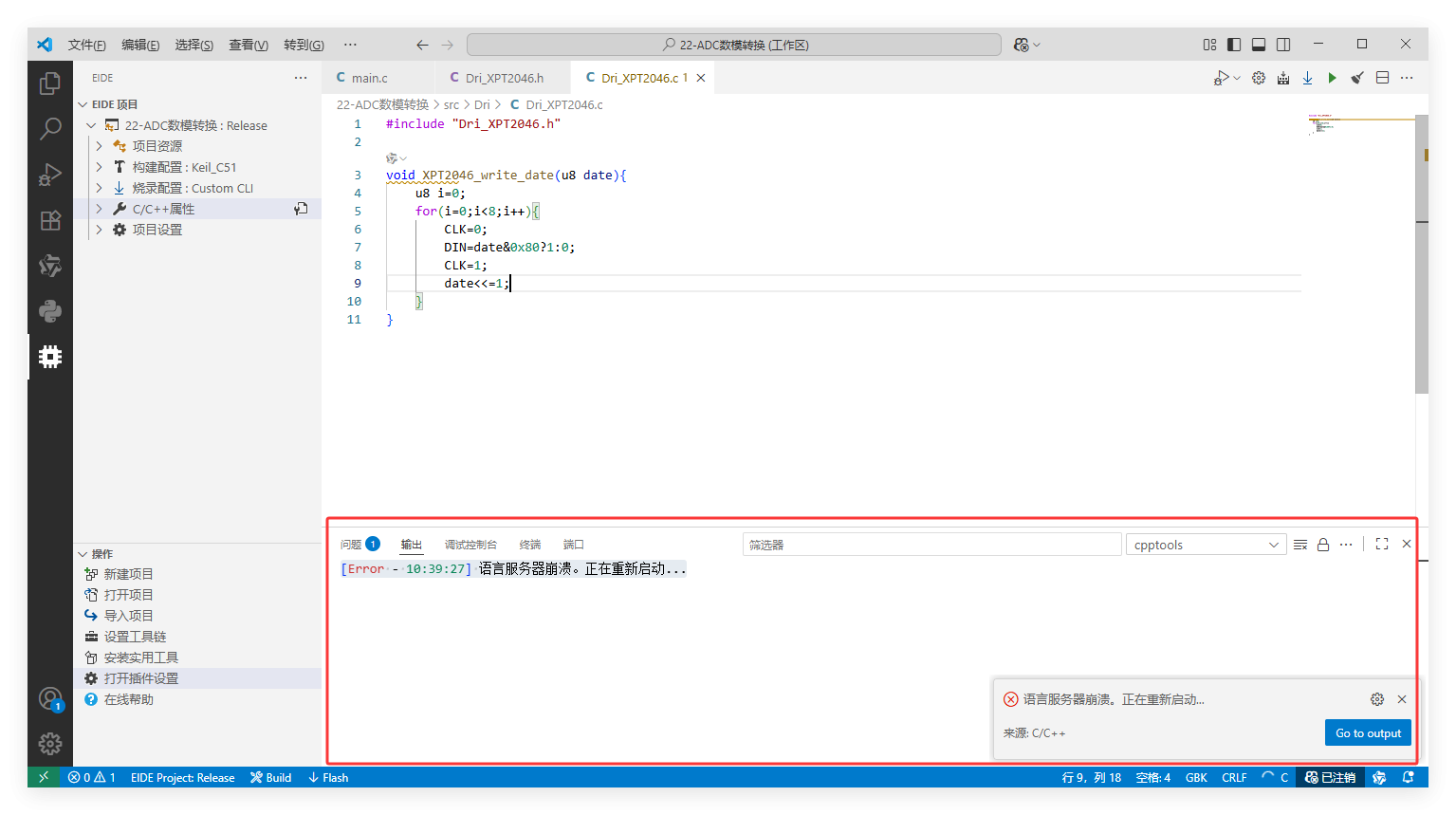This screenshot has width=1456, height=815.
Task: Open the Explorer view in activity bar
Action: click(50, 83)
